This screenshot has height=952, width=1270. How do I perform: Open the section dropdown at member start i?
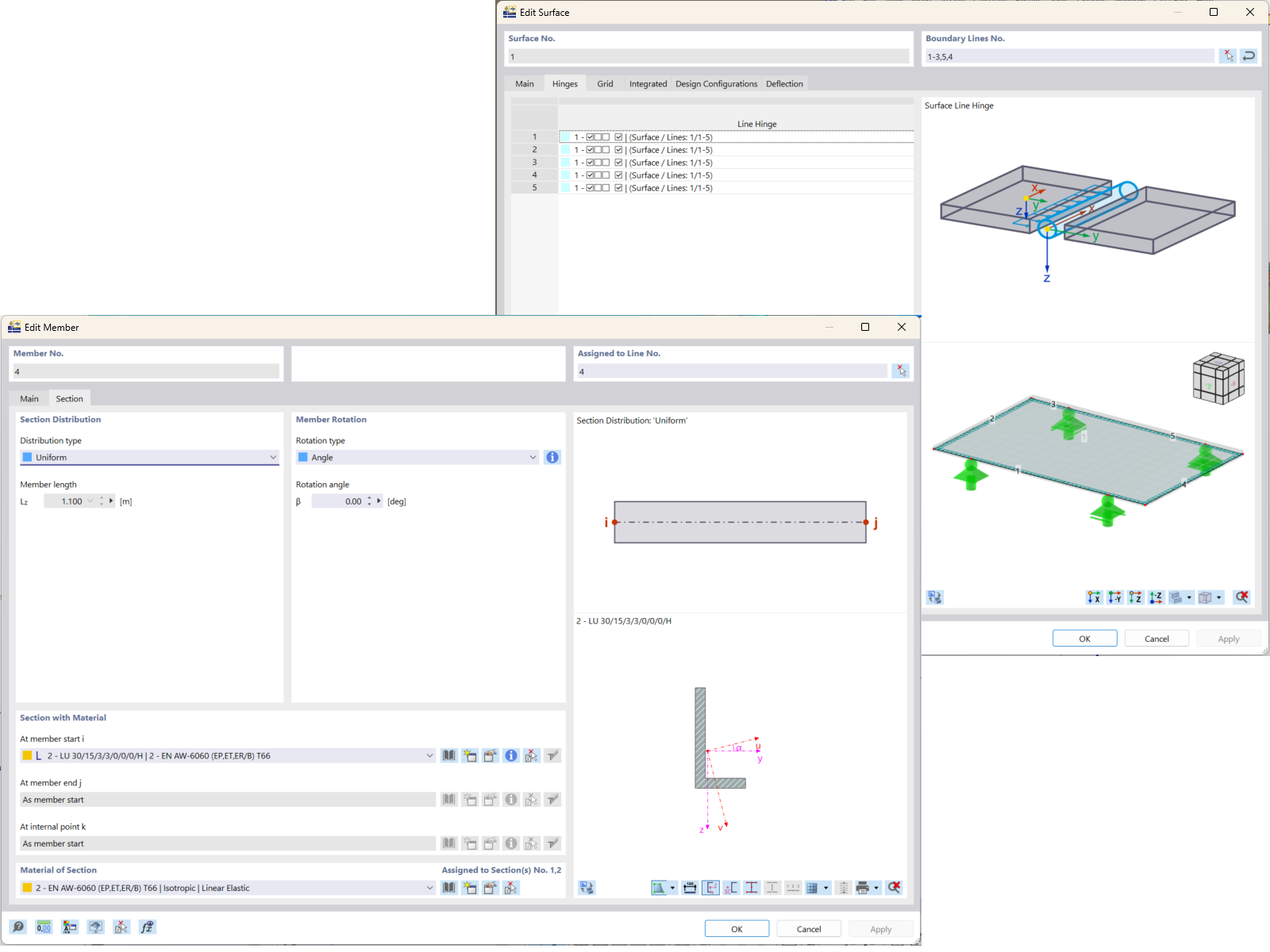click(429, 755)
